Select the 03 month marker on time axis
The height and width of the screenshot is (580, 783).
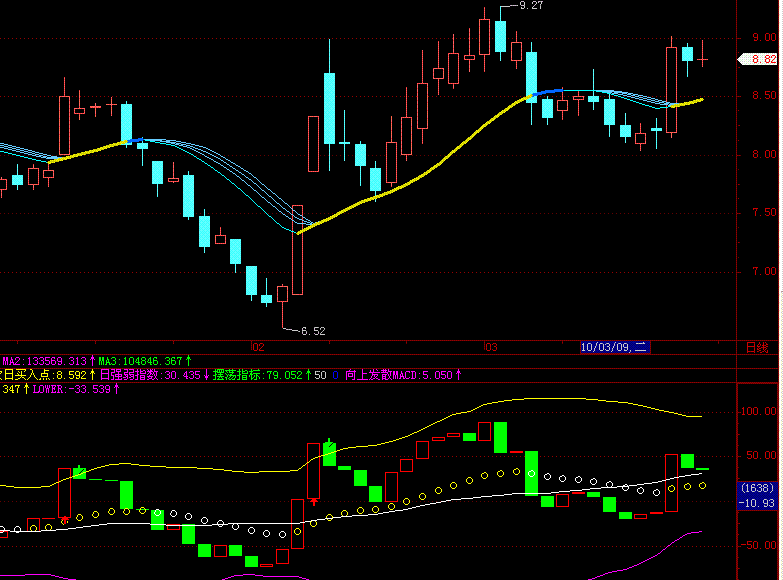(x=491, y=347)
